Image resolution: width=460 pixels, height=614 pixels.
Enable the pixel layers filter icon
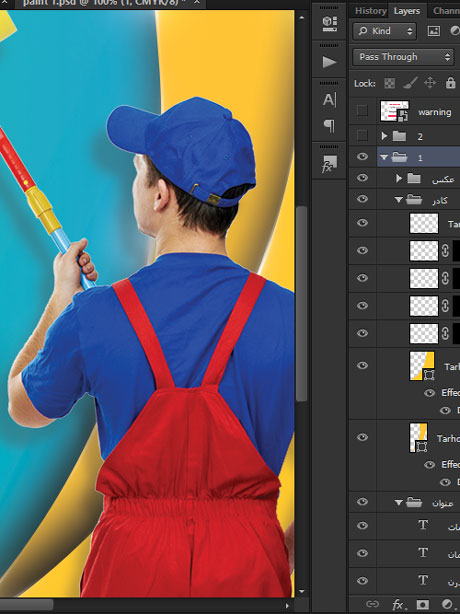pos(433,31)
